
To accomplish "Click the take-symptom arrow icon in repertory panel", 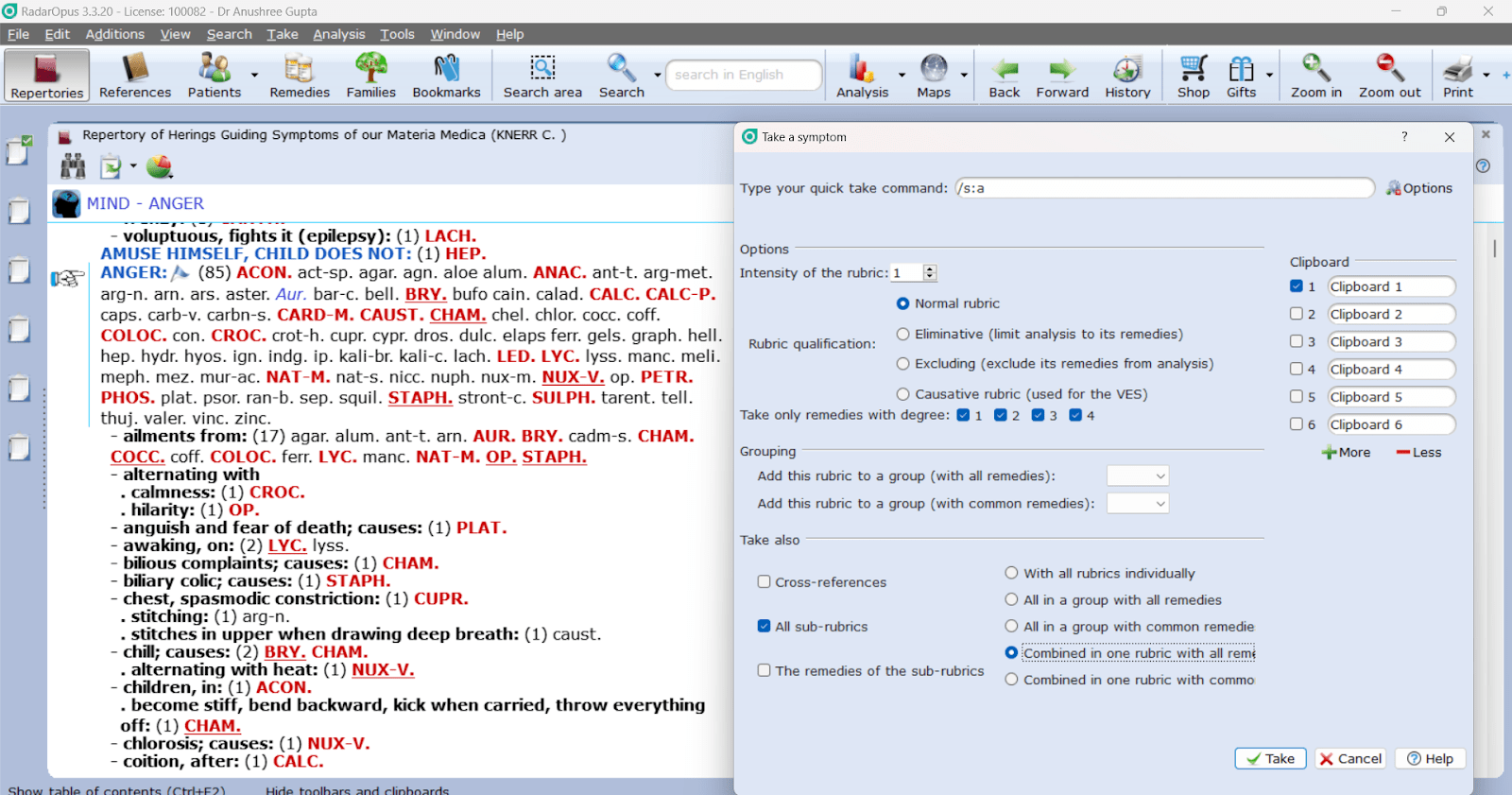I will click(111, 166).
